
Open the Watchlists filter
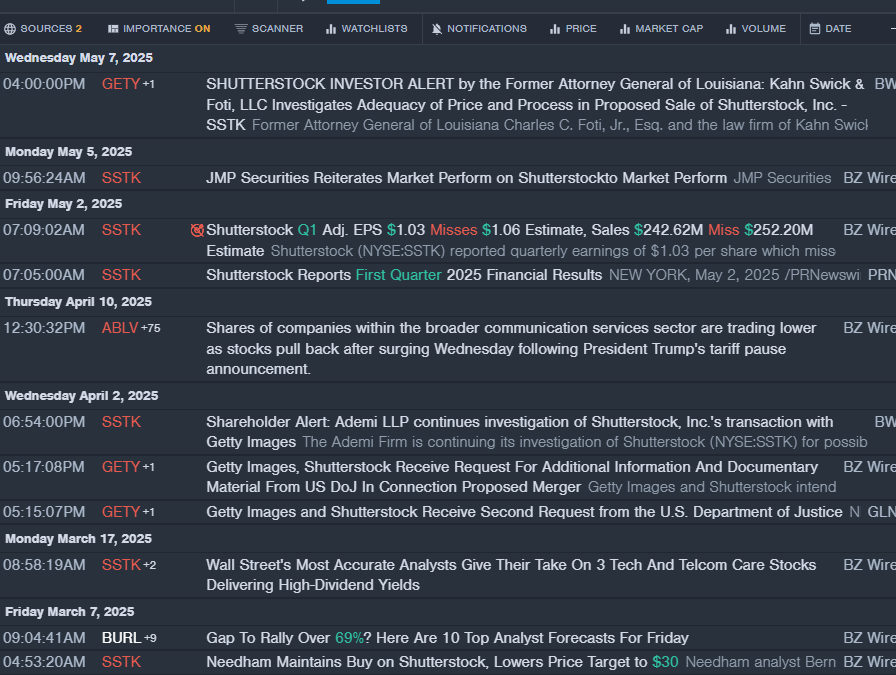[x=366, y=29]
